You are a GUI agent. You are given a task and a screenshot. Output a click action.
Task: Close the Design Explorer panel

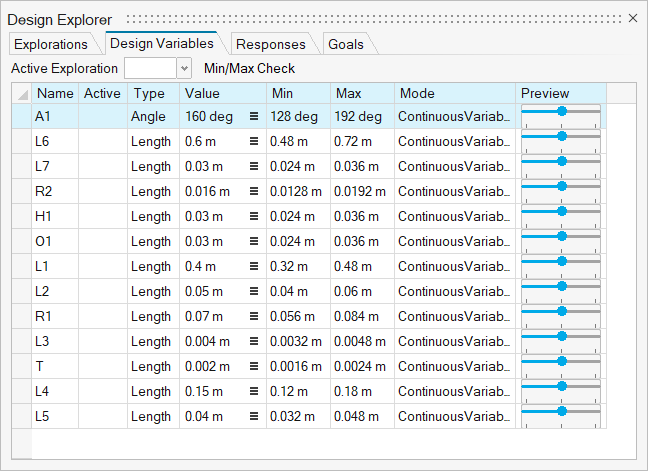coord(633,19)
